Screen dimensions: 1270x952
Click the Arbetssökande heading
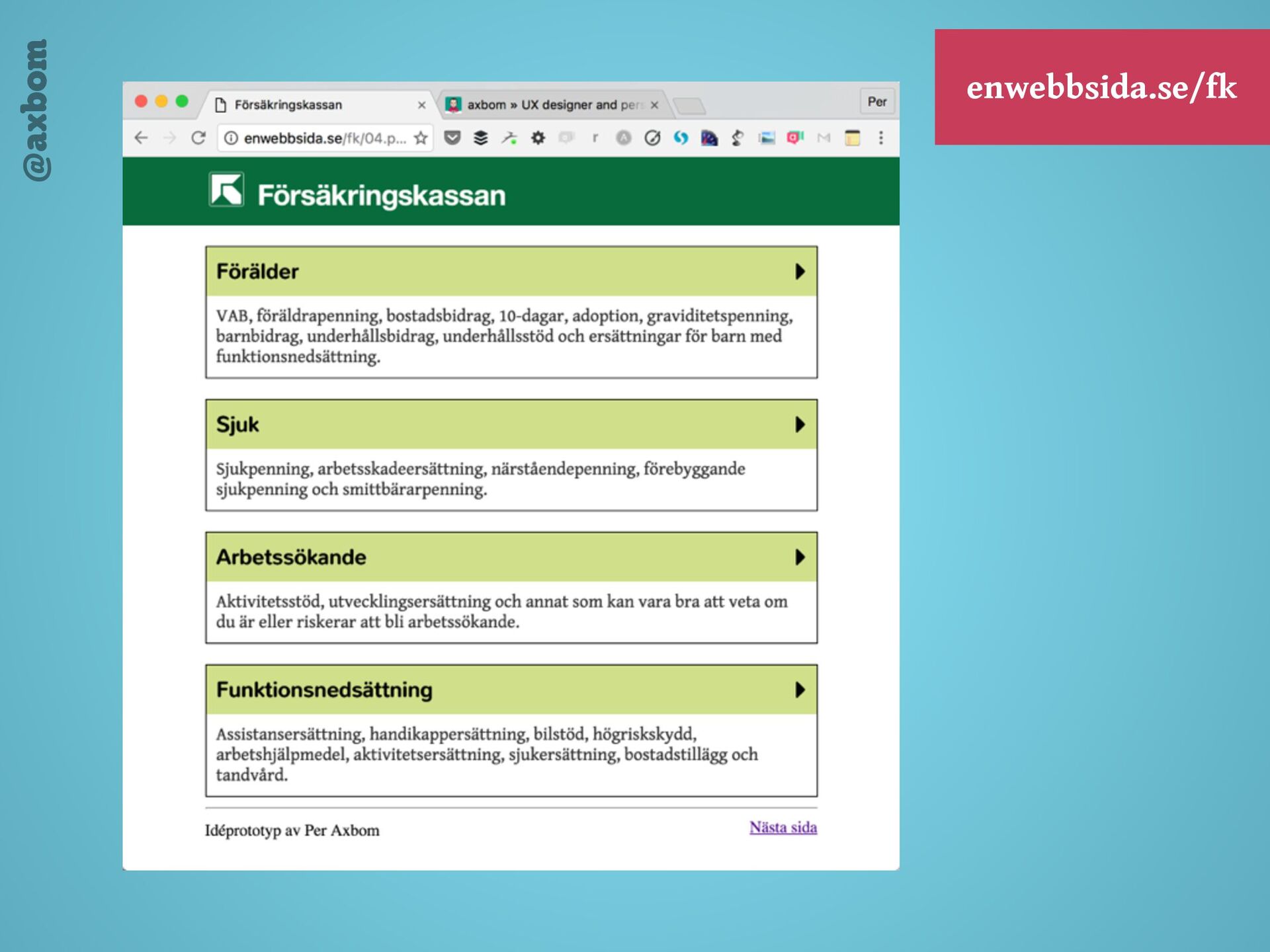(291, 557)
